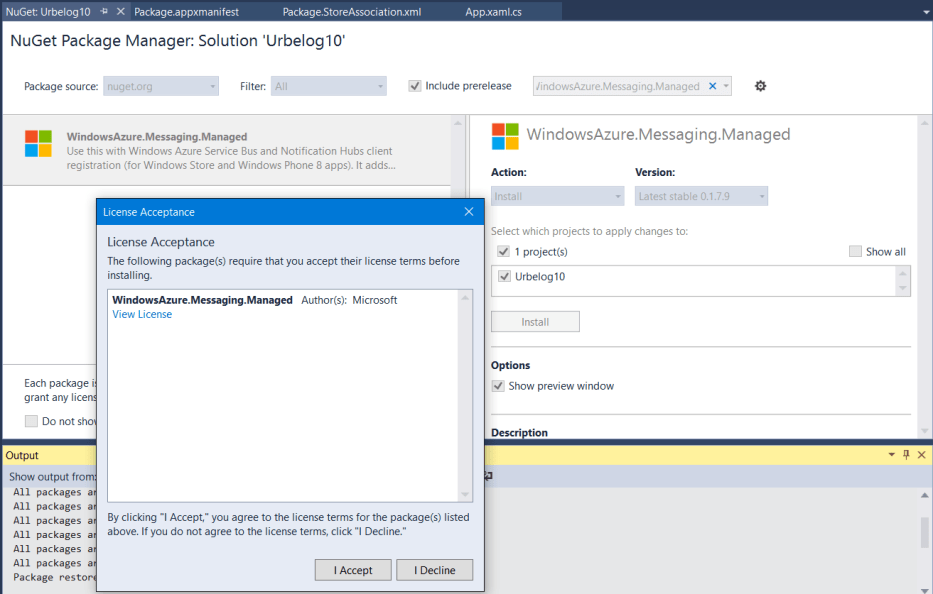933x594 pixels.
Task: Clear the WindowsAzure.Messaging.Managed search query
Action: click(712, 86)
